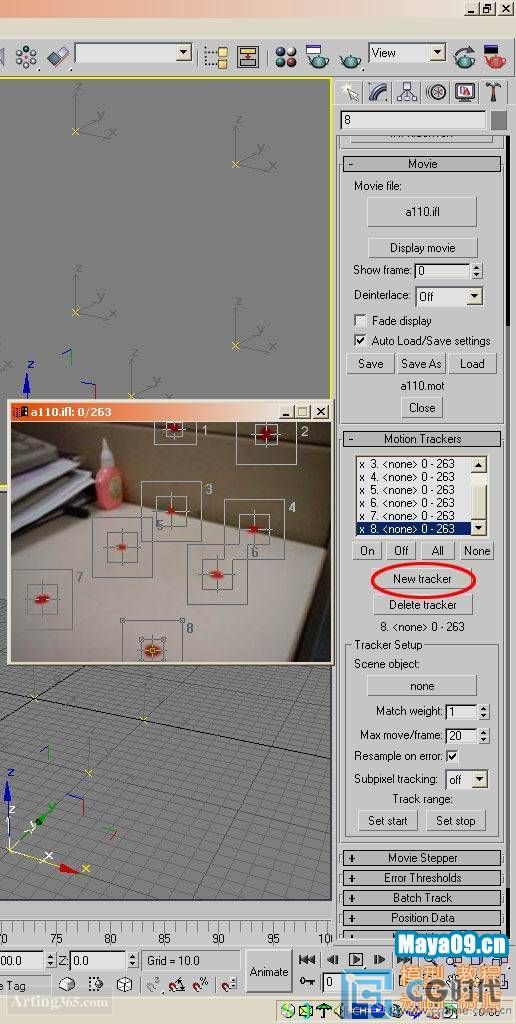Open ActiveShade floater red teapot icon

click(x=494, y=56)
